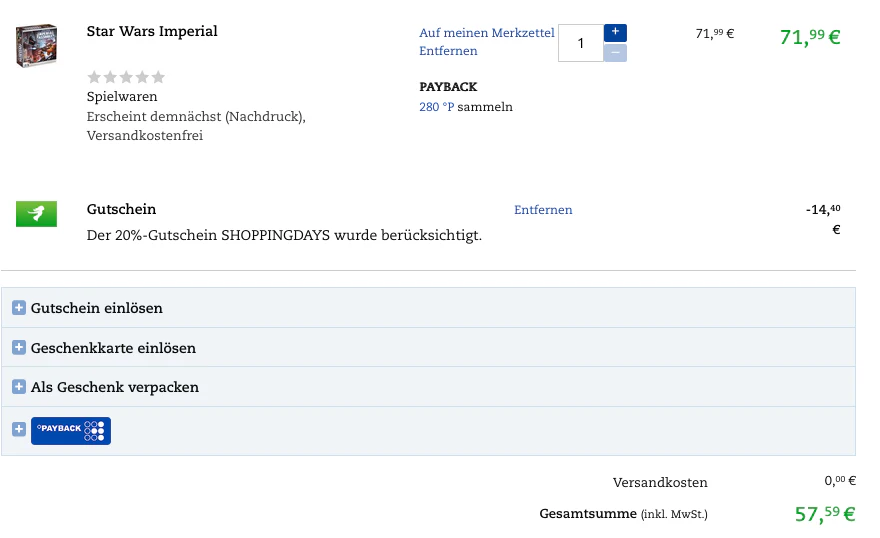
Task: Expand the Gutschein einlösen section
Action: 428,308
